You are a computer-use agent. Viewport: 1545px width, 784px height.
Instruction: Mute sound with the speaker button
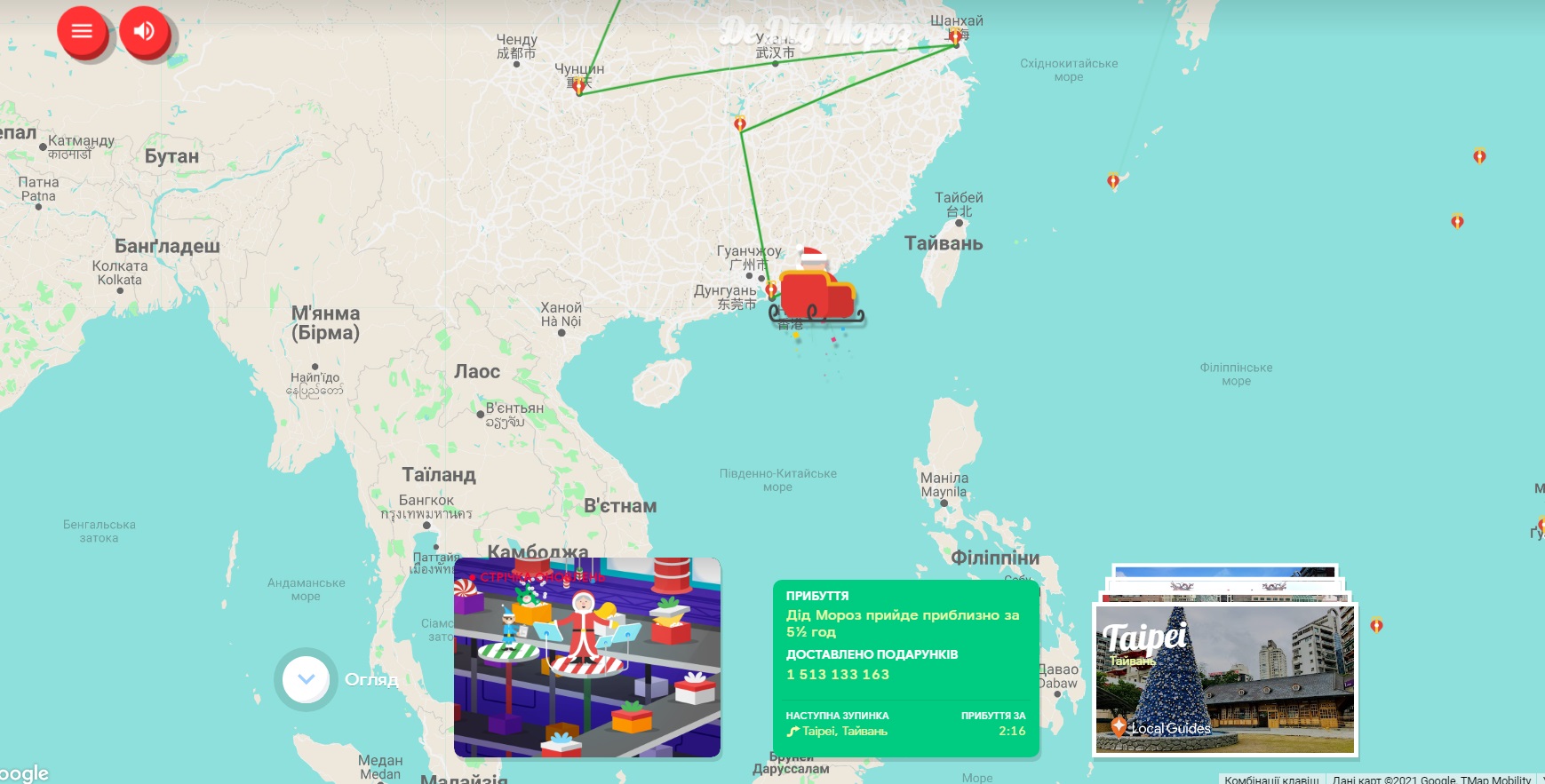[x=144, y=32]
